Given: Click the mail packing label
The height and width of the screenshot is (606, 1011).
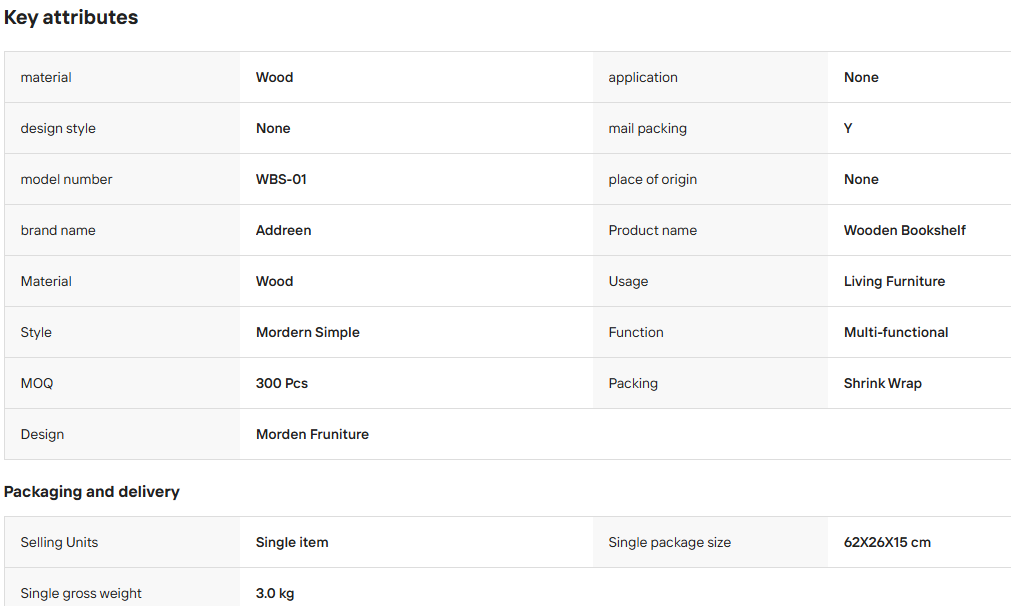Looking at the screenshot, I should click(x=647, y=128).
